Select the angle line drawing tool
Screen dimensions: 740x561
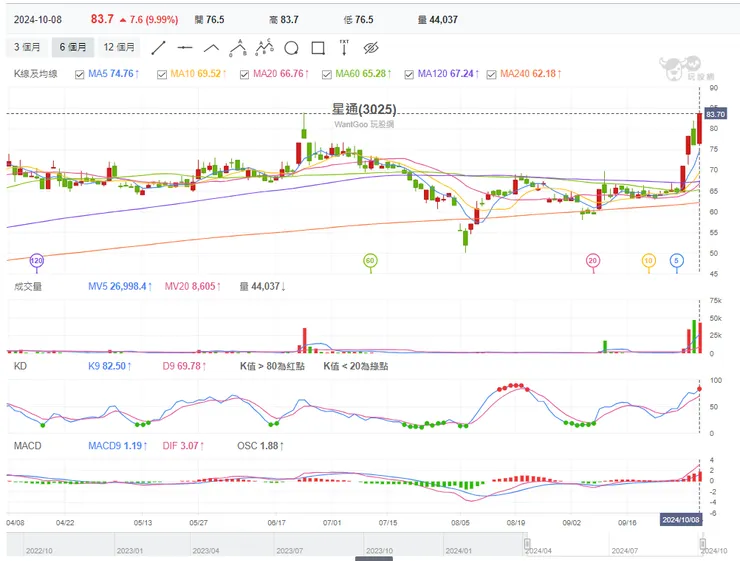click(211, 48)
